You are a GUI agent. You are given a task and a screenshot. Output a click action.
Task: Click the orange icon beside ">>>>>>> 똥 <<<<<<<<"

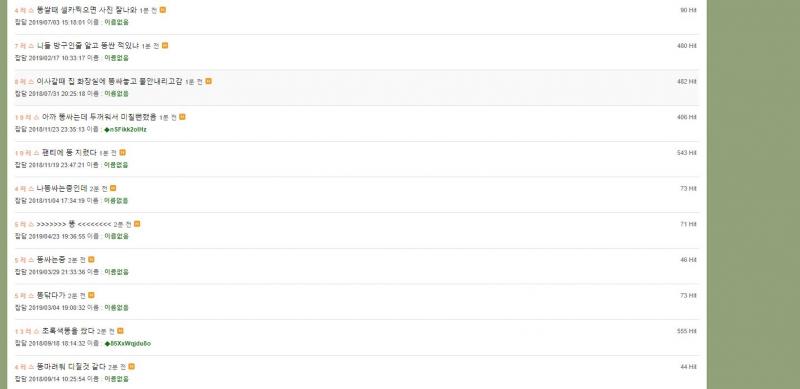tap(137, 224)
